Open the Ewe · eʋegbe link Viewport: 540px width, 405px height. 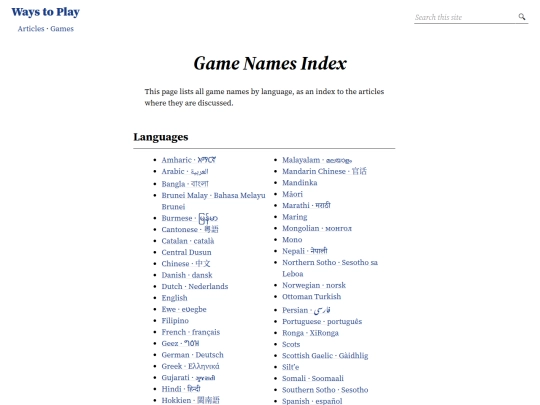click(x=184, y=309)
